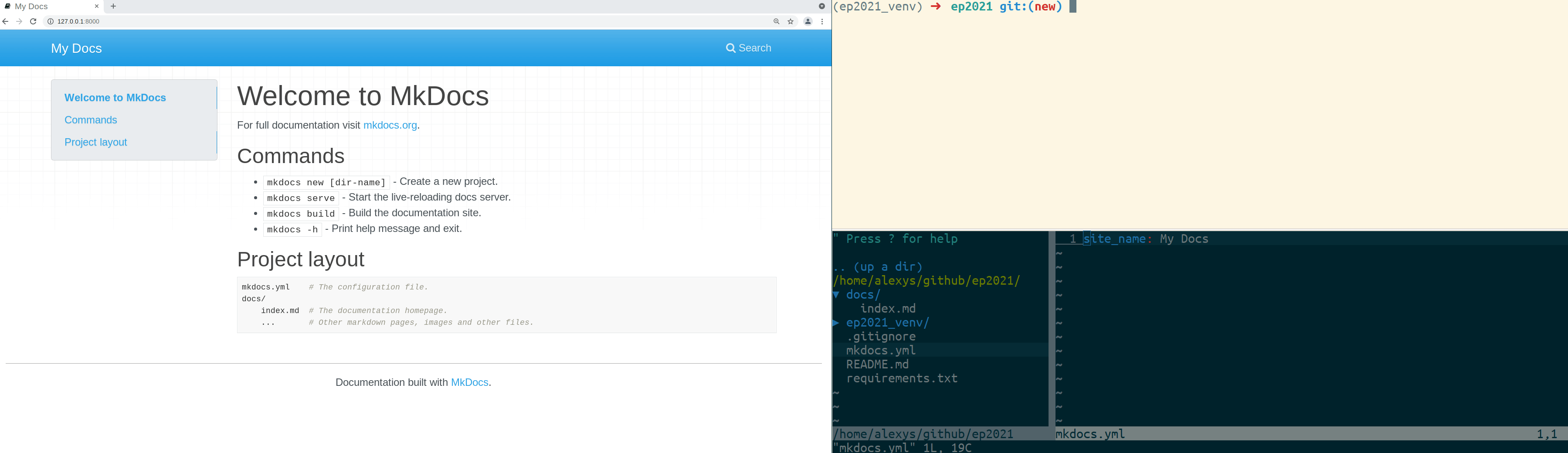
Task: Open the Chrome three-dot menu
Action: point(823,21)
